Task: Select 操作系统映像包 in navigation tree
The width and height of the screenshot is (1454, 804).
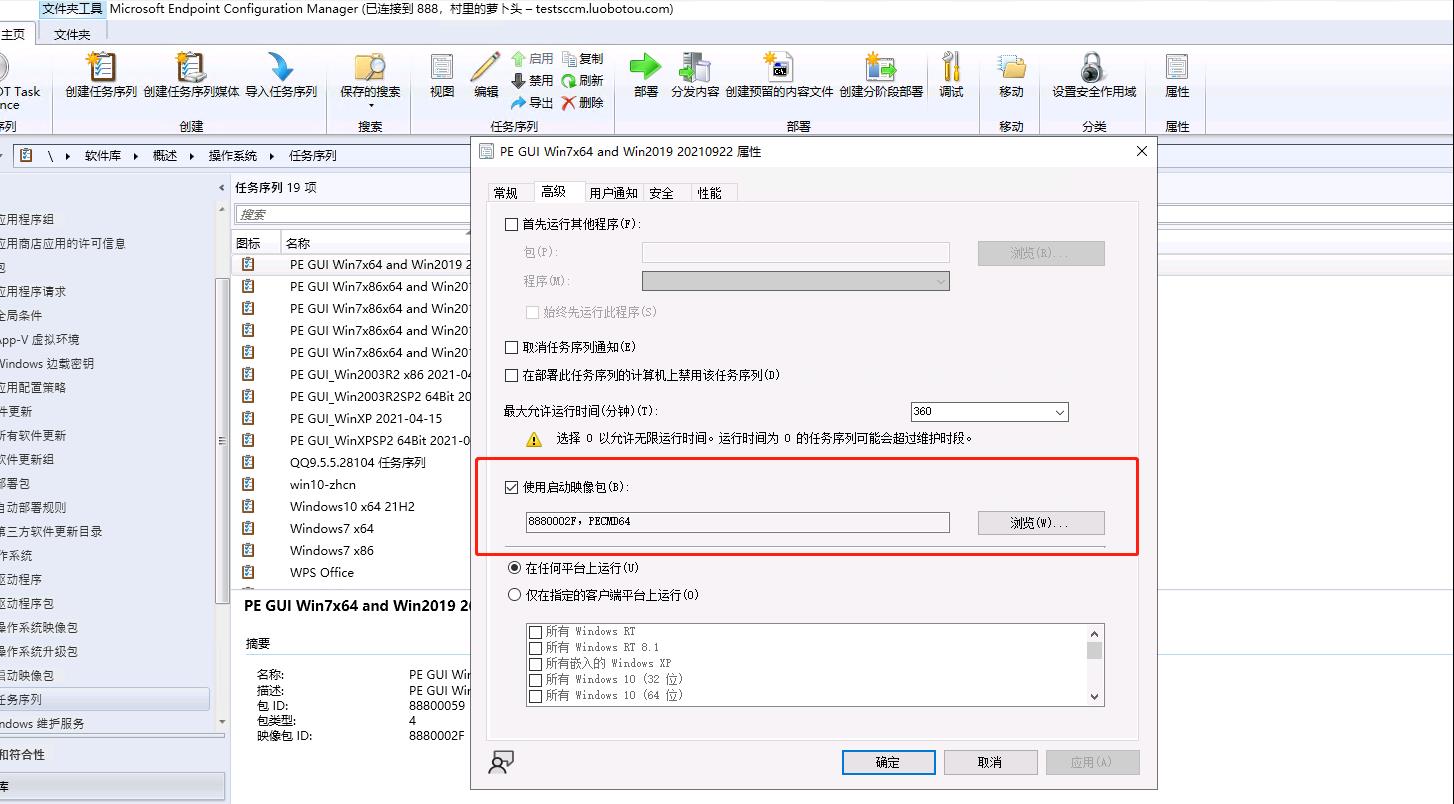Action: pyautogui.click(x=39, y=628)
